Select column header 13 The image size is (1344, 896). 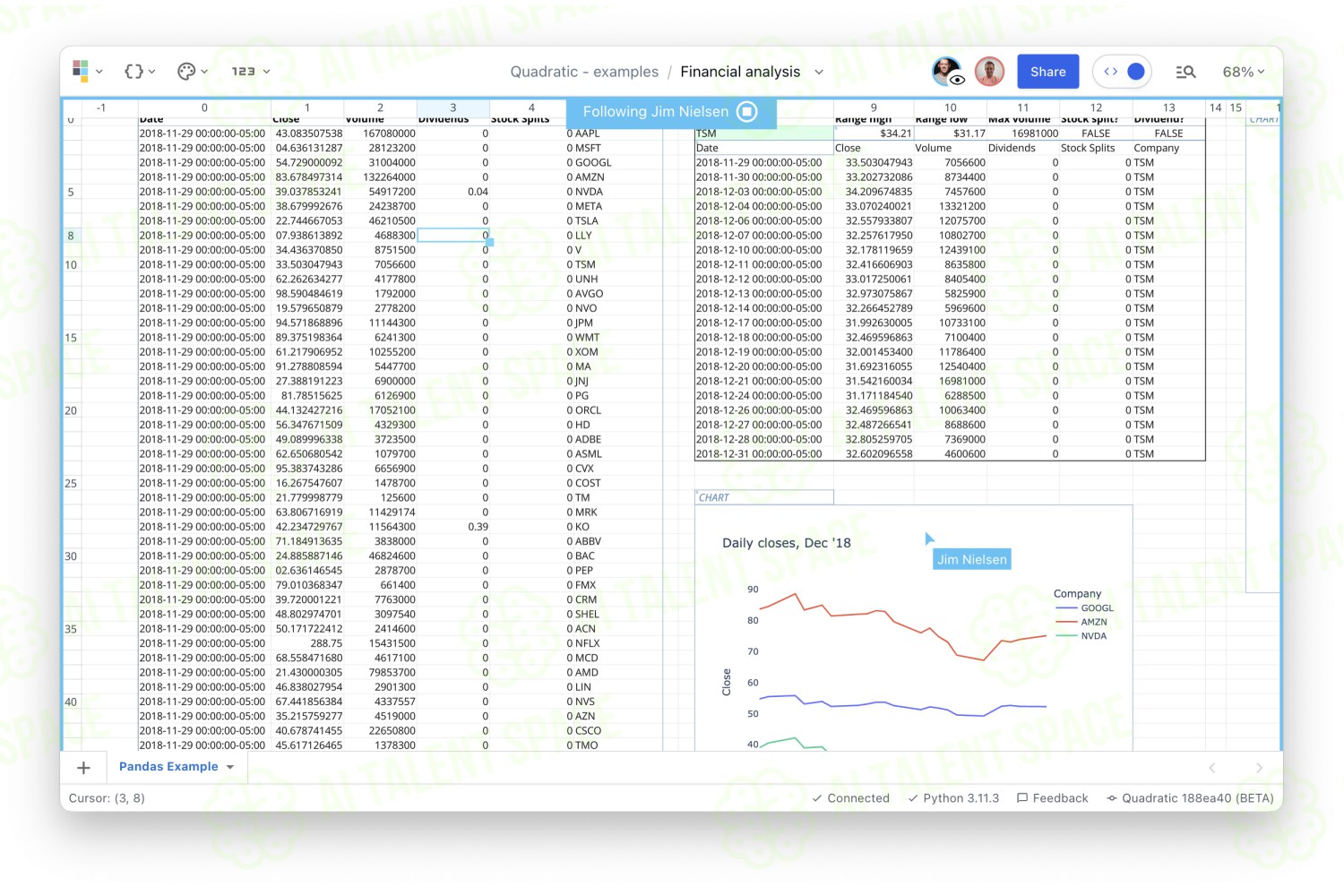1168,108
